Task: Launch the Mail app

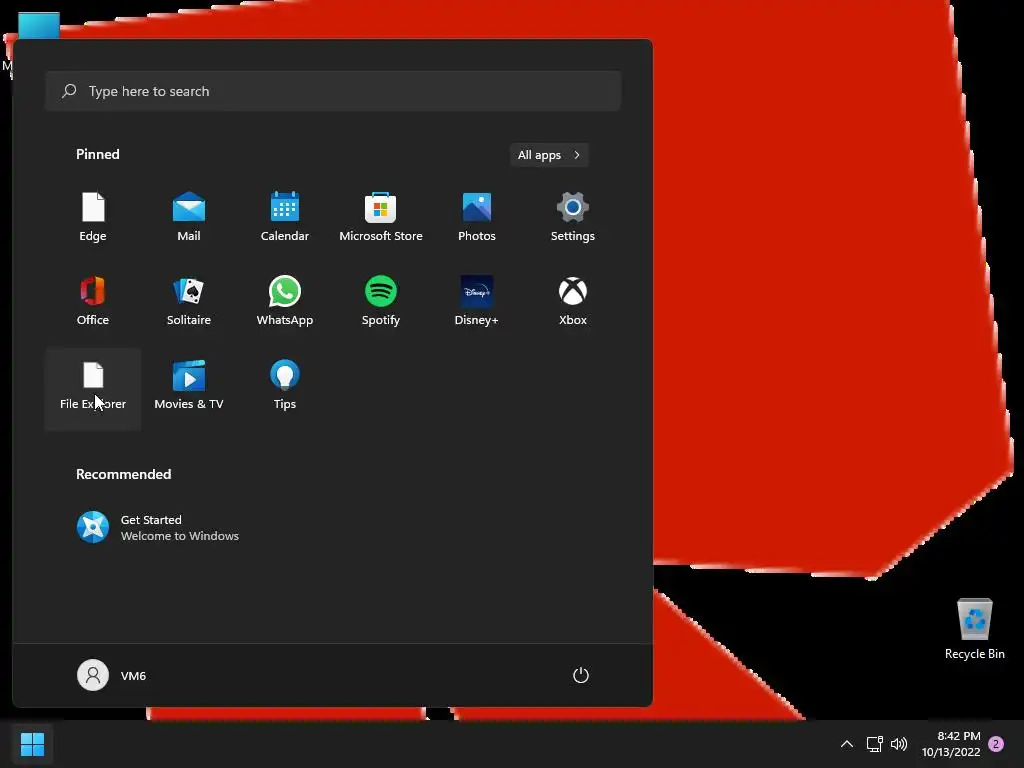Action: (189, 218)
